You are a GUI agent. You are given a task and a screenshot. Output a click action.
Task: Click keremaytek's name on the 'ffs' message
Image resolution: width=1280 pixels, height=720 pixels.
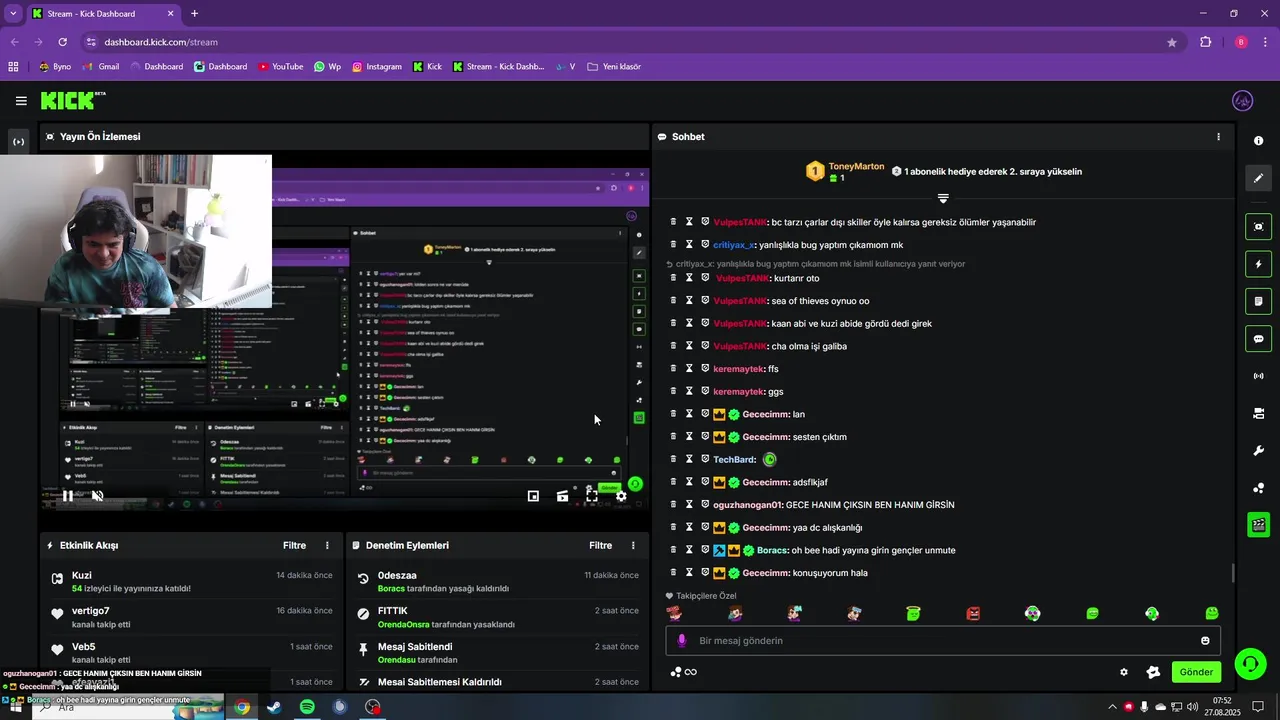[x=739, y=369]
